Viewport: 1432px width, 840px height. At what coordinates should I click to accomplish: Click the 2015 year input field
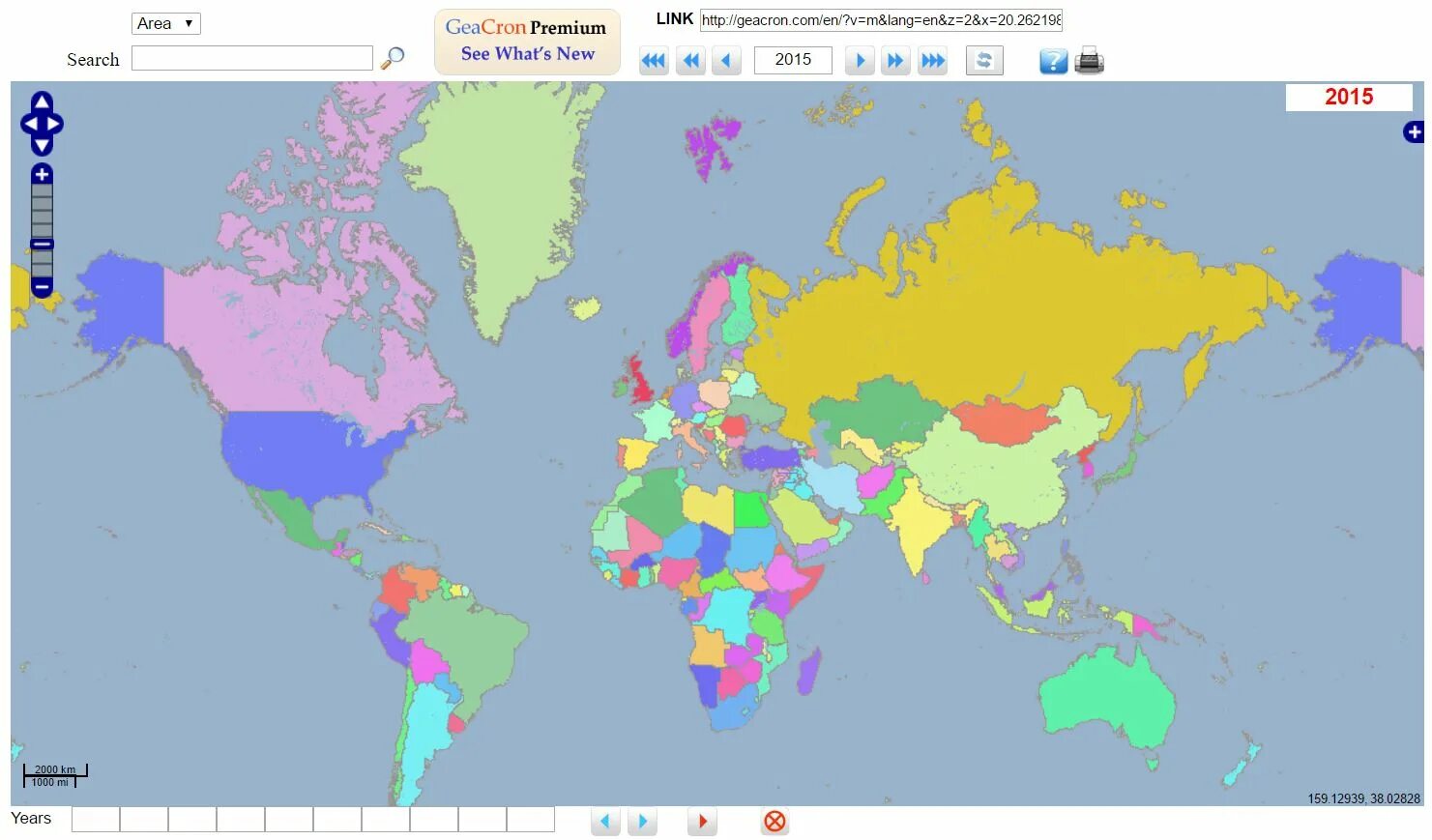(x=793, y=60)
